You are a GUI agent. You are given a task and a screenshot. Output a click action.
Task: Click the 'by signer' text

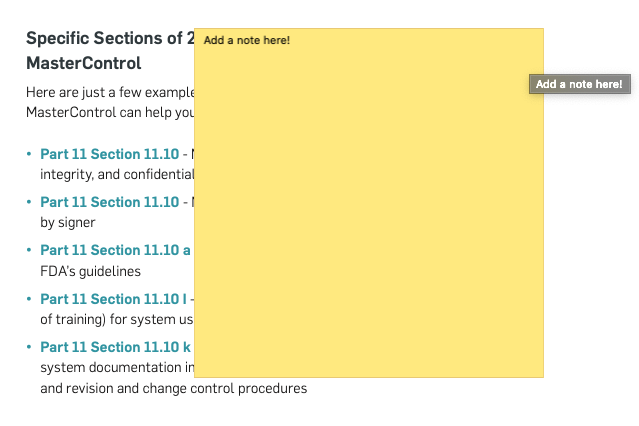click(x=68, y=223)
